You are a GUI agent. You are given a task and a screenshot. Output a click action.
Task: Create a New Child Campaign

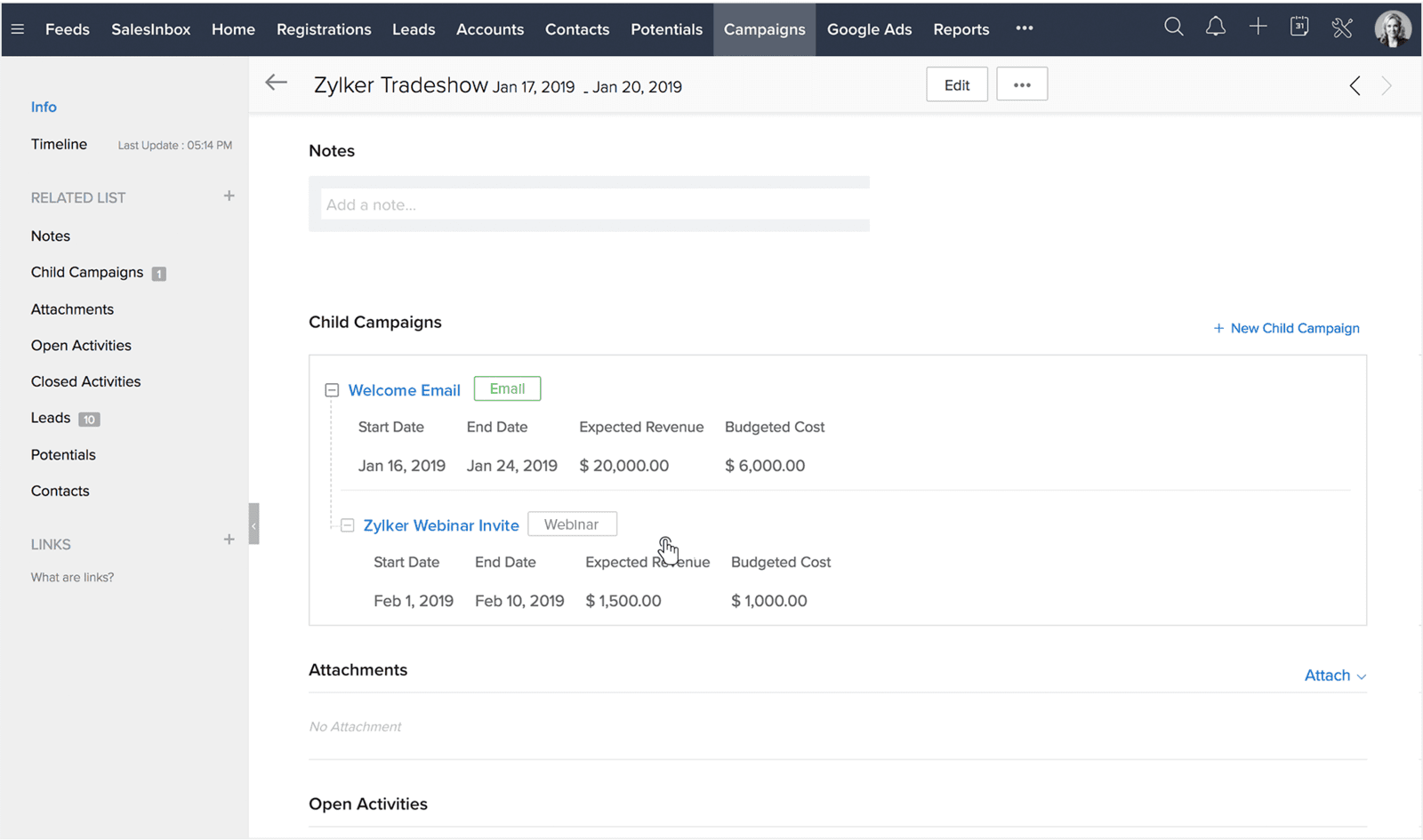click(x=1286, y=328)
